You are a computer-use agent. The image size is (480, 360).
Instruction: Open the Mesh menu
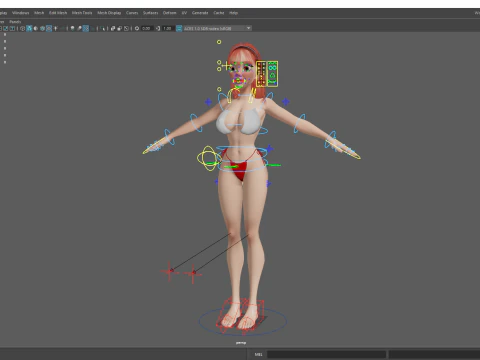point(39,13)
